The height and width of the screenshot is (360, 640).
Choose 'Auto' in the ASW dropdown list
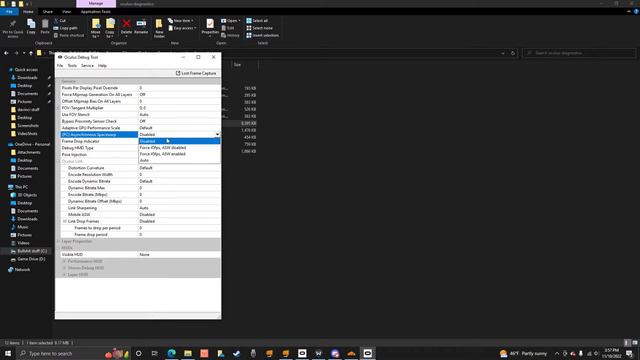(179, 160)
